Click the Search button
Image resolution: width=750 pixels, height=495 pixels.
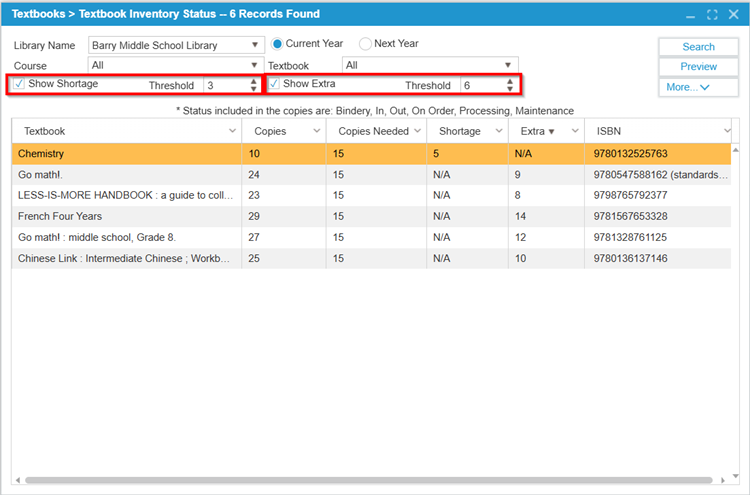(x=698, y=47)
